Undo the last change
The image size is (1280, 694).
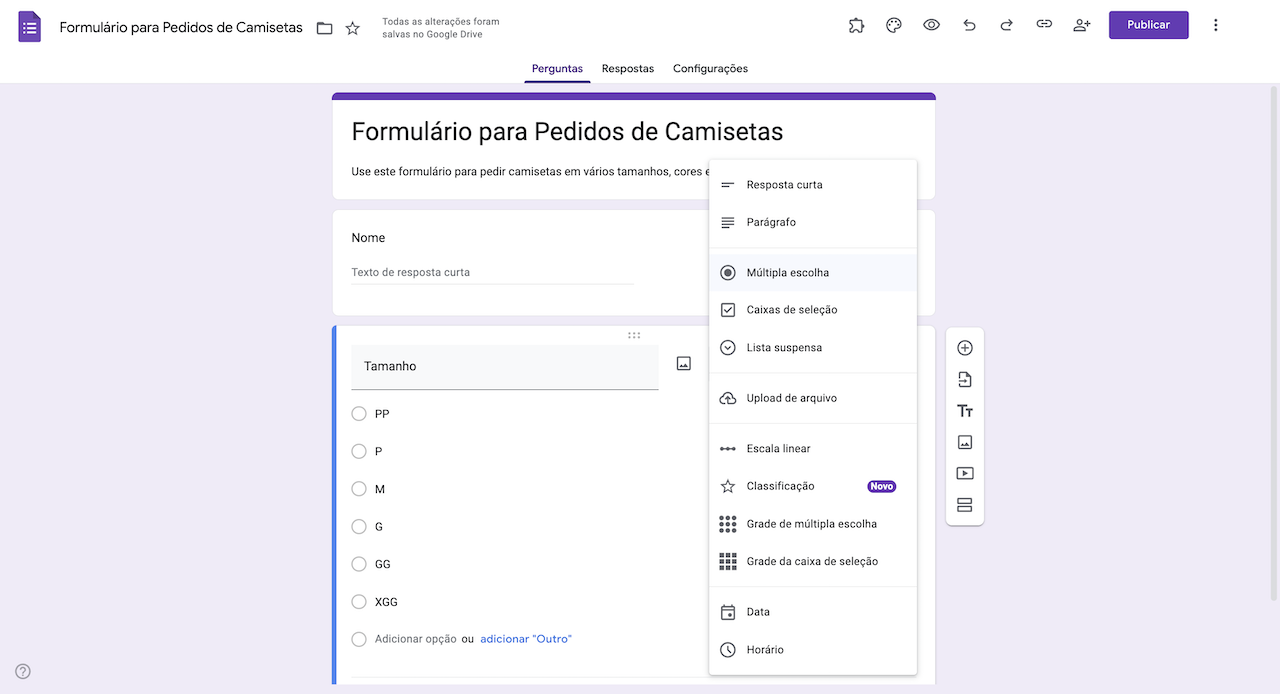click(968, 24)
